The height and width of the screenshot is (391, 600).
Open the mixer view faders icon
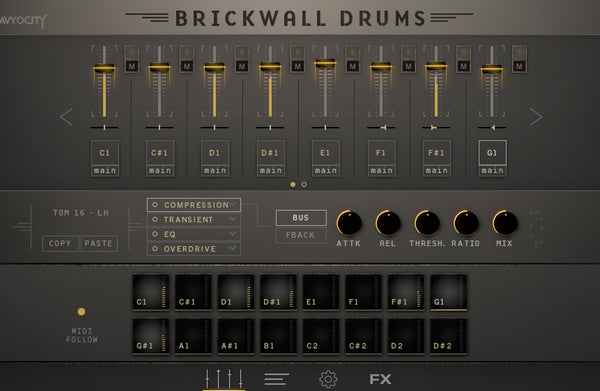pos(224,378)
